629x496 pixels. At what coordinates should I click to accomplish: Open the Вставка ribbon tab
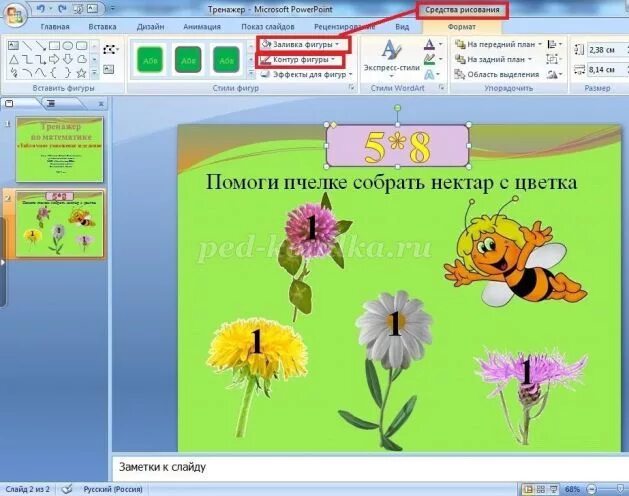coord(102,27)
